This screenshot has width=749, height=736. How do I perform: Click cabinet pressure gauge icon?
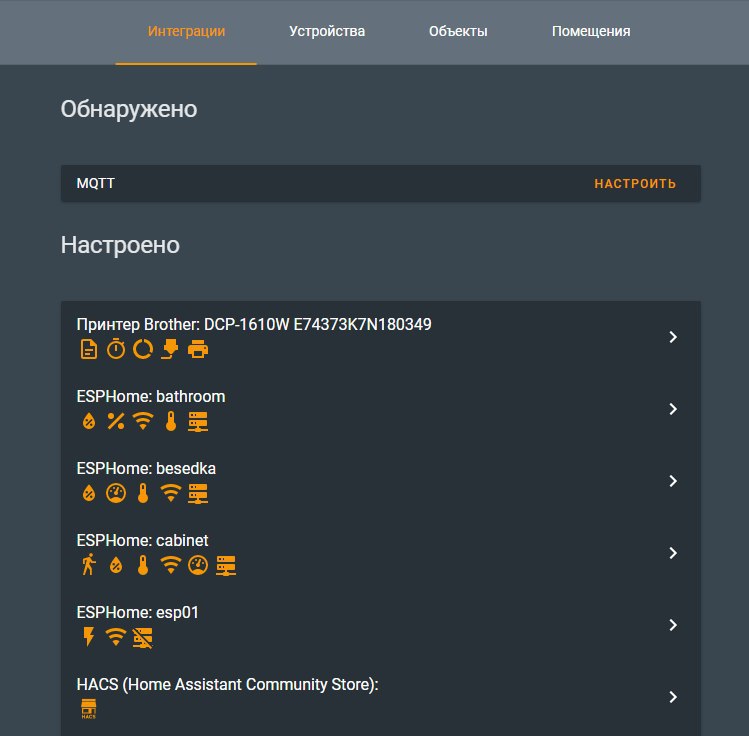point(198,565)
